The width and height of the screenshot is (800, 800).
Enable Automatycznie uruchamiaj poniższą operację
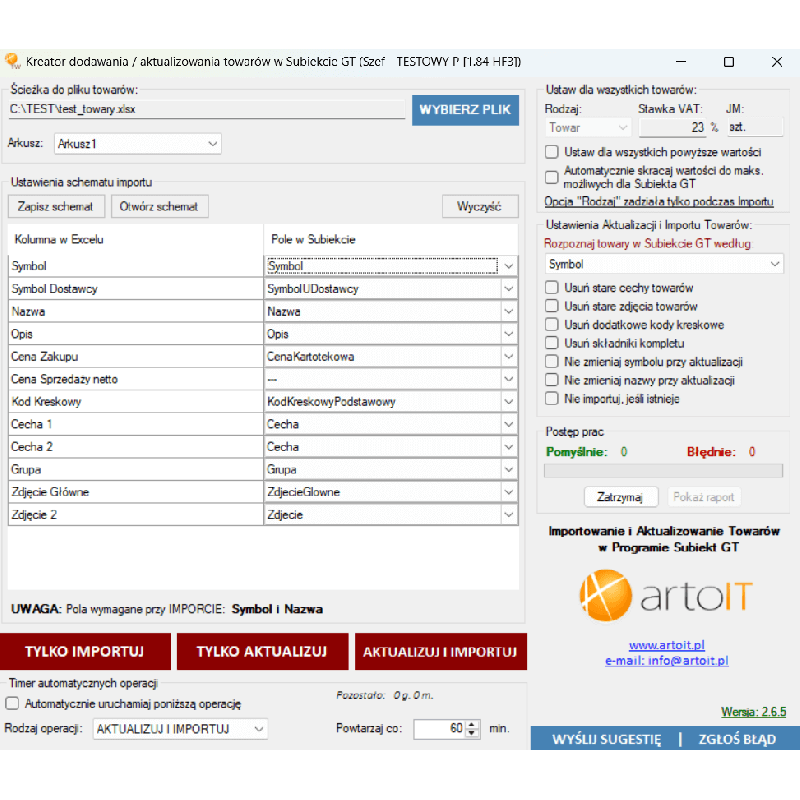(13, 704)
